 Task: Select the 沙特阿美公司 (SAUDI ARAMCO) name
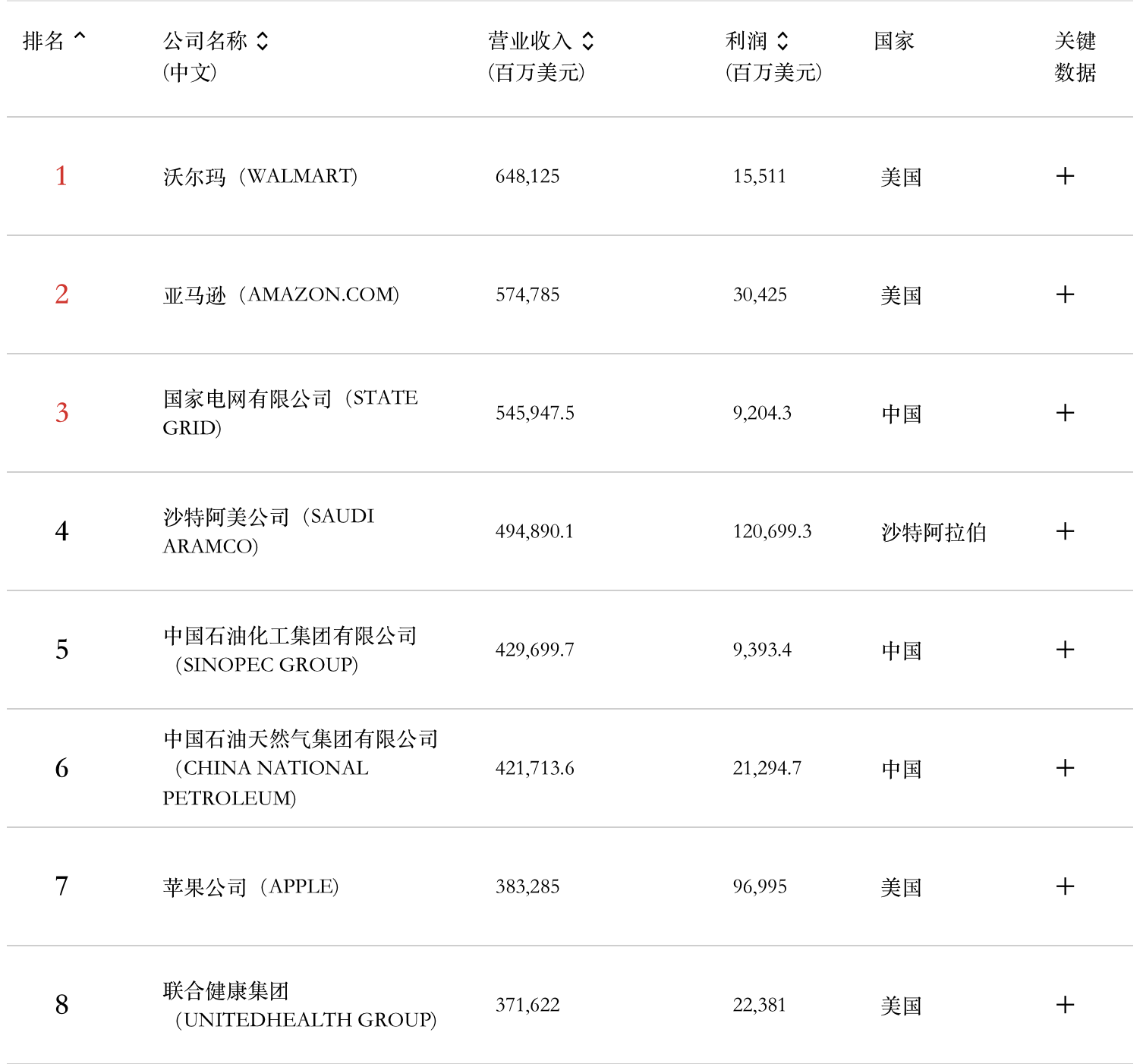pyautogui.click(x=269, y=531)
